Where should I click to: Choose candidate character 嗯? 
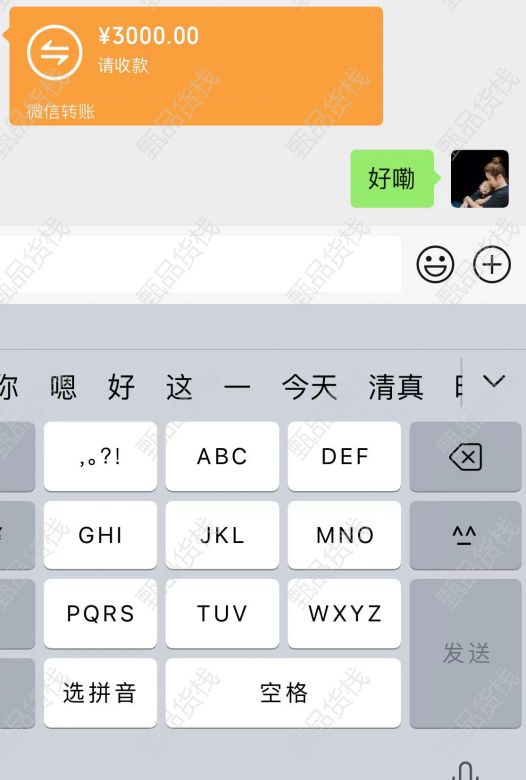(x=63, y=387)
